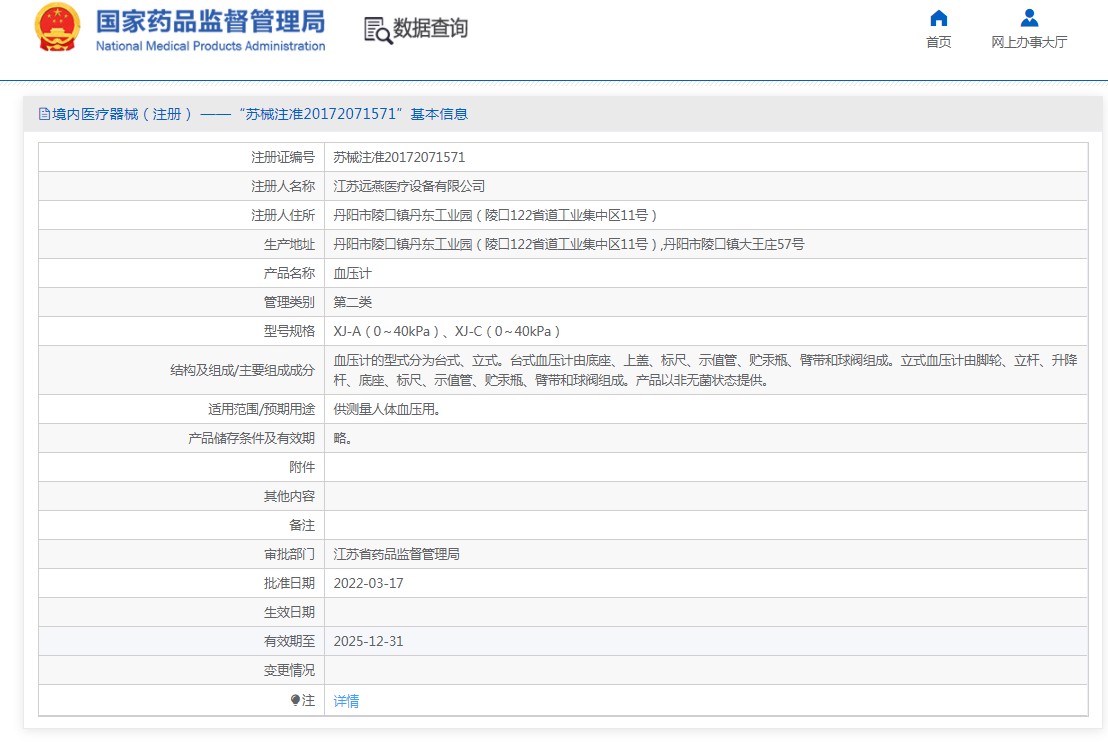Select expiry date 2025-12-31

click(x=368, y=641)
